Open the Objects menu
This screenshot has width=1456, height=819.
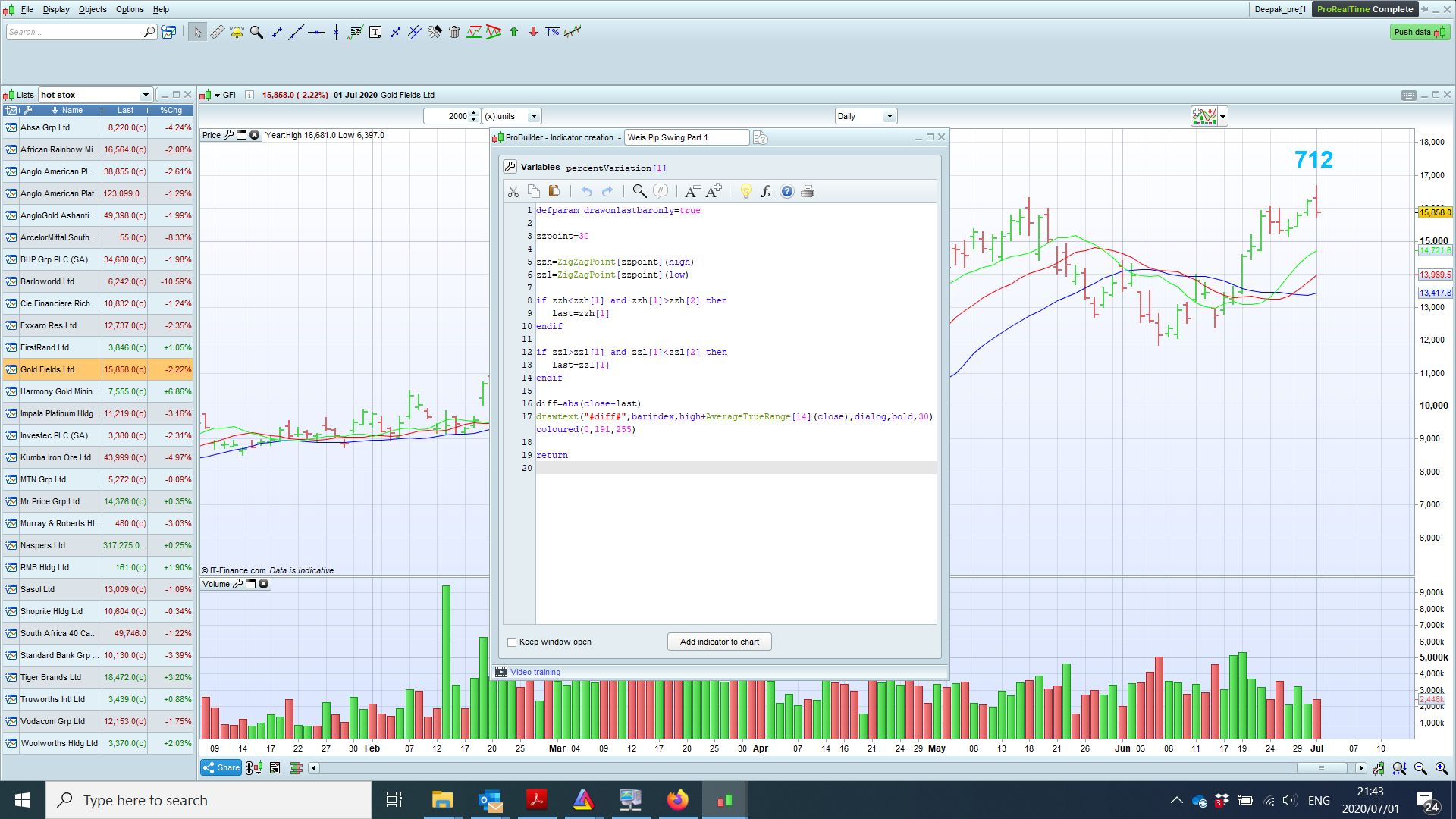coord(93,9)
